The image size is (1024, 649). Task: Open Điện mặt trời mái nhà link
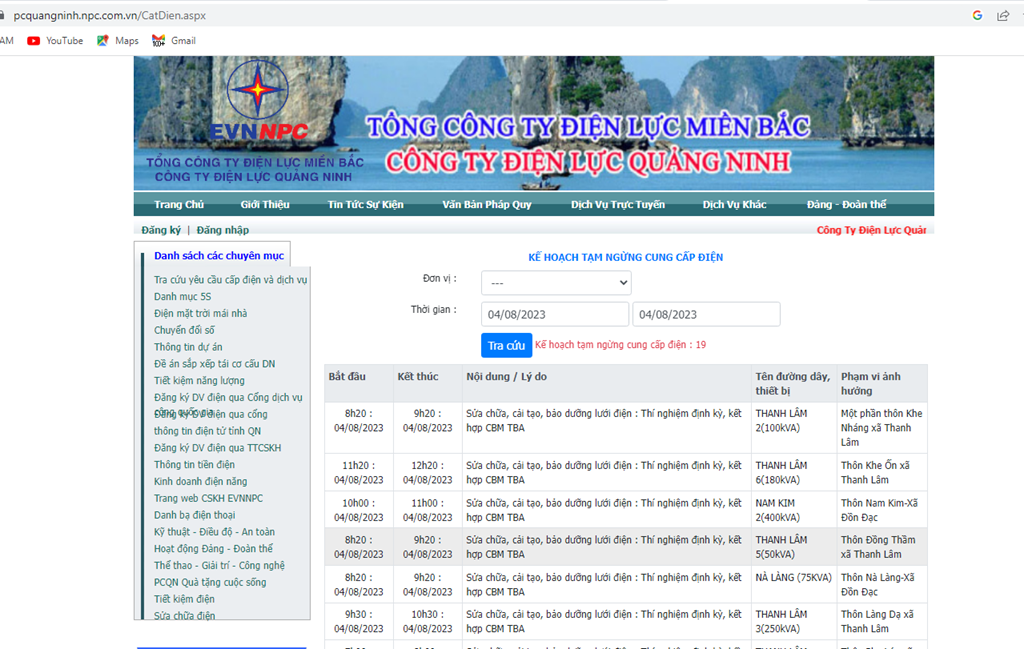[x=200, y=313]
